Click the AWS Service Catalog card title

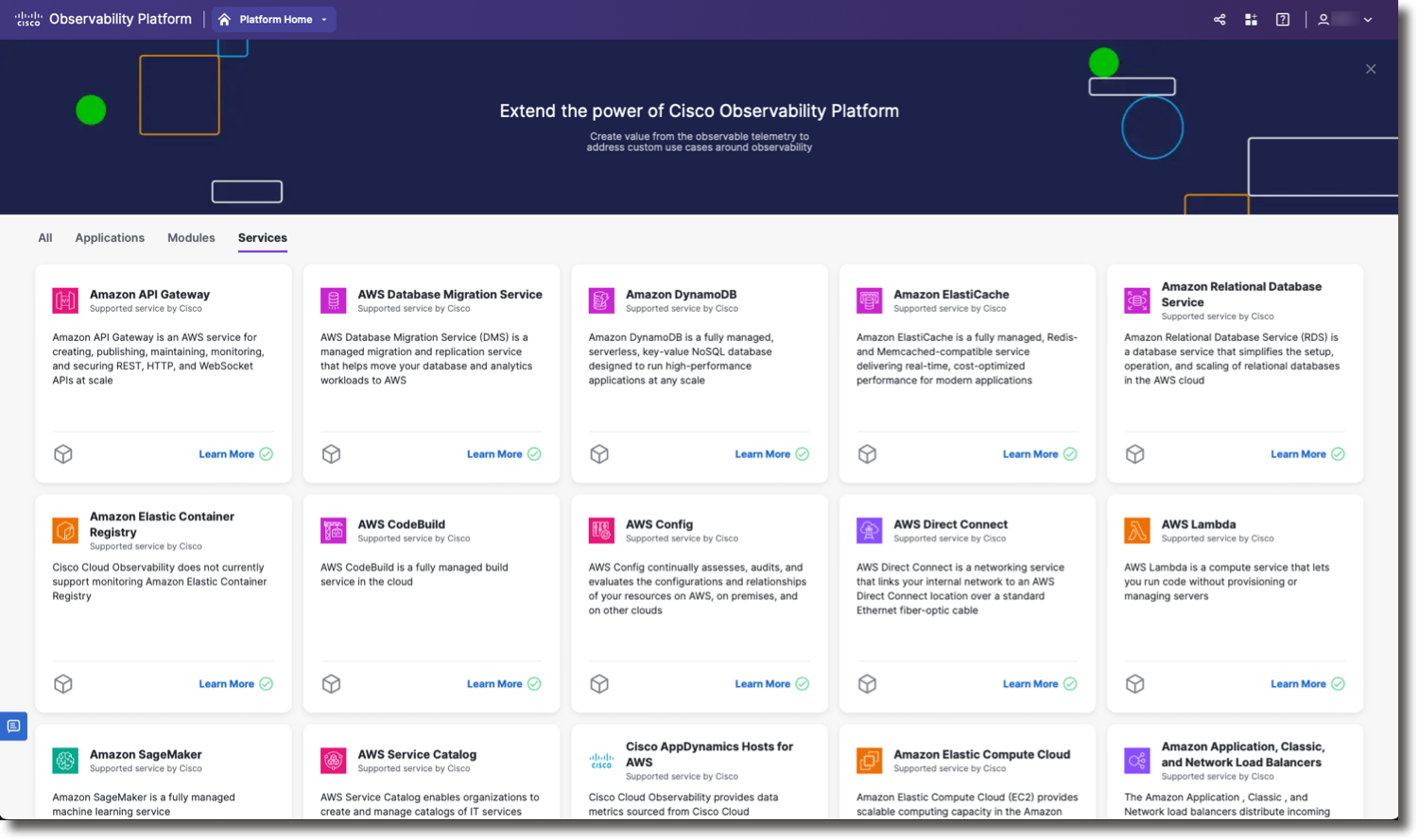[417, 755]
